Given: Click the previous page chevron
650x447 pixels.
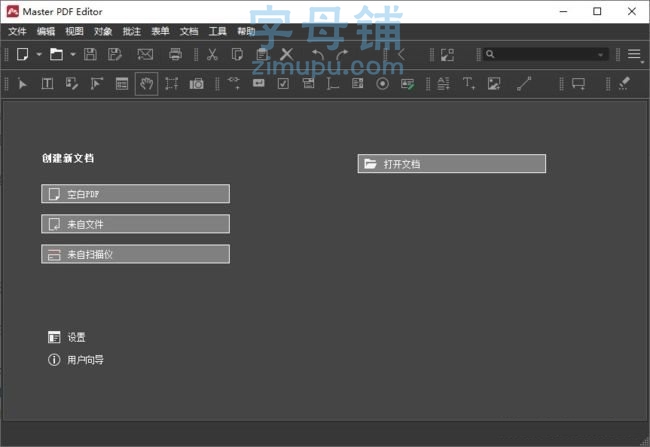Looking at the screenshot, I should tap(401, 54).
